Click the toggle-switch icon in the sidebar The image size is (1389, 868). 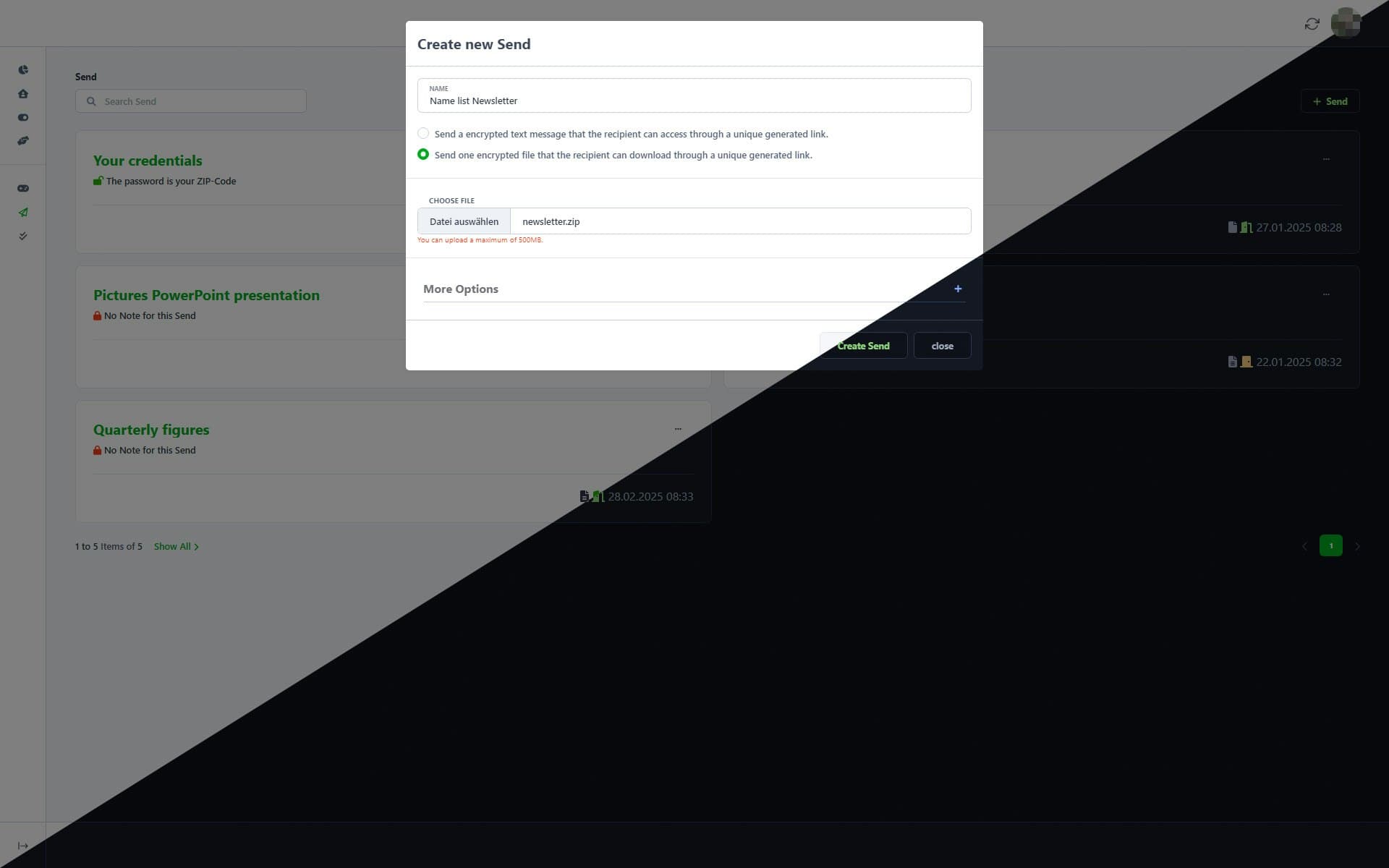click(23, 117)
